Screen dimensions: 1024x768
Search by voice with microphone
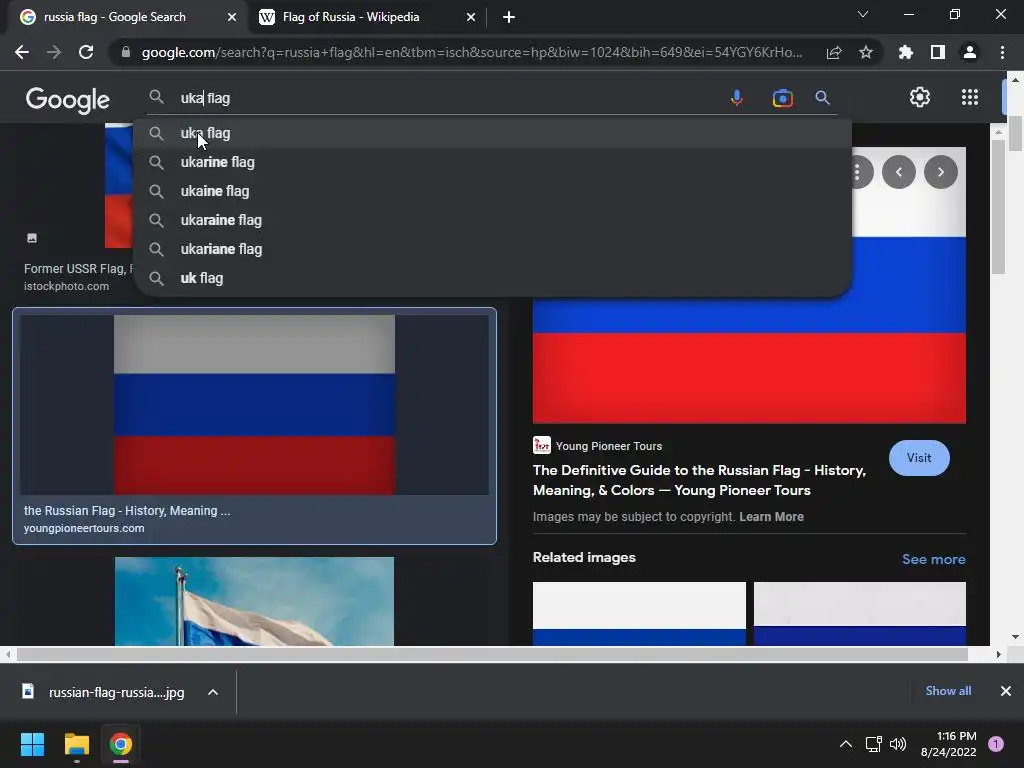[x=737, y=98]
